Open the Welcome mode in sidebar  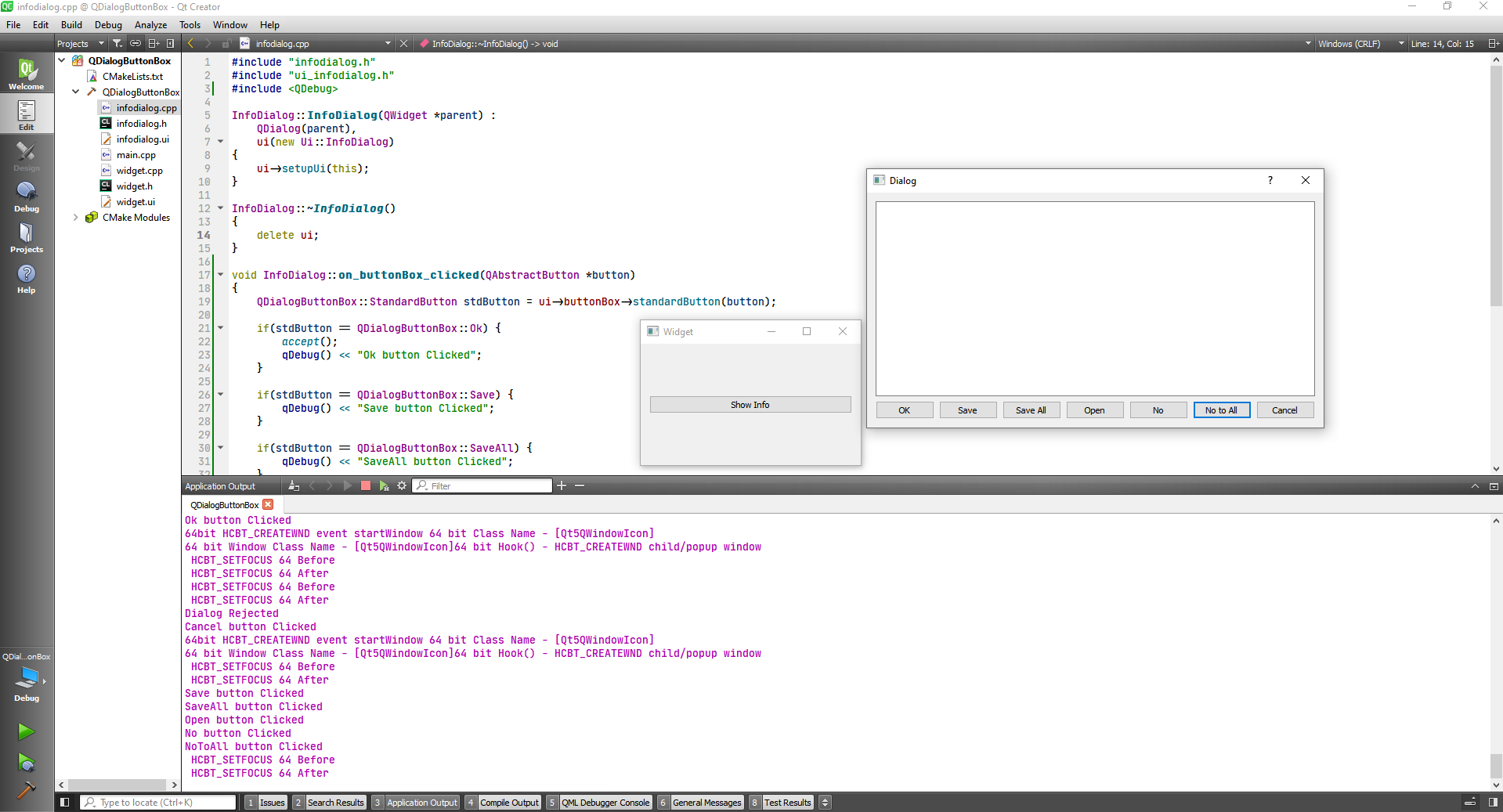click(27, 74)
